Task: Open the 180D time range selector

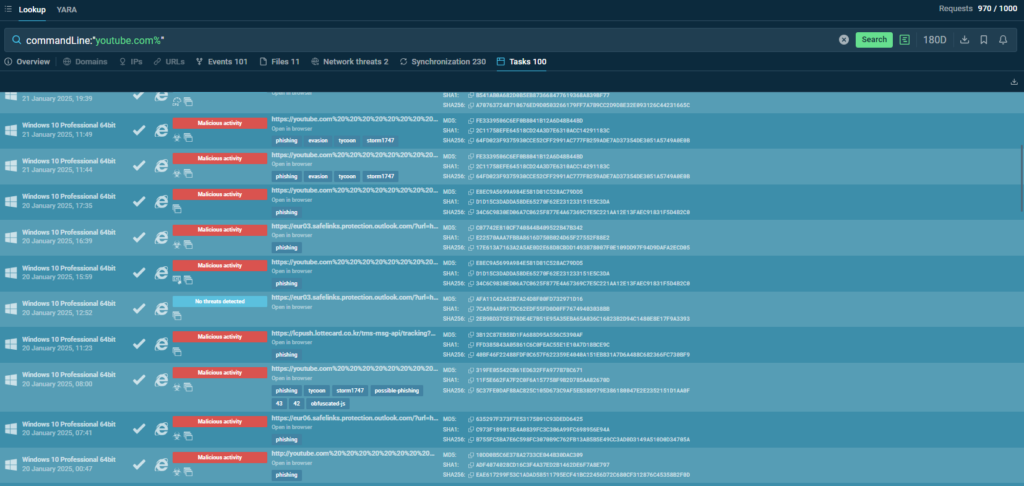Action: tap(935, 40)
